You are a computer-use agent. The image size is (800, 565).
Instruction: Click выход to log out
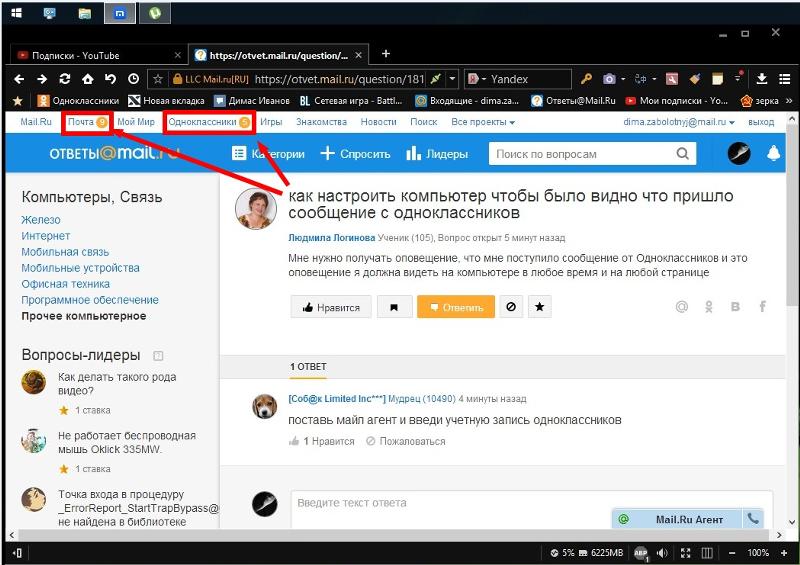(761, 122)
